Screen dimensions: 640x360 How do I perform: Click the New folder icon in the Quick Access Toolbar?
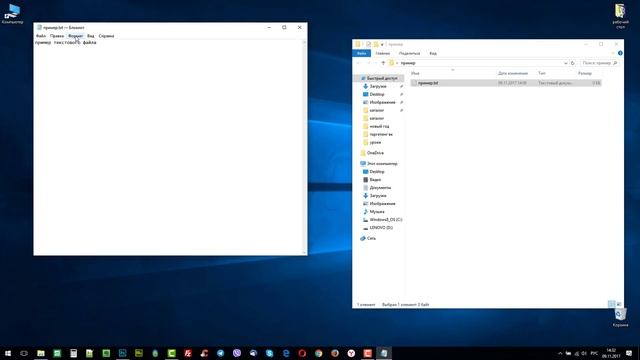point(376,44)
